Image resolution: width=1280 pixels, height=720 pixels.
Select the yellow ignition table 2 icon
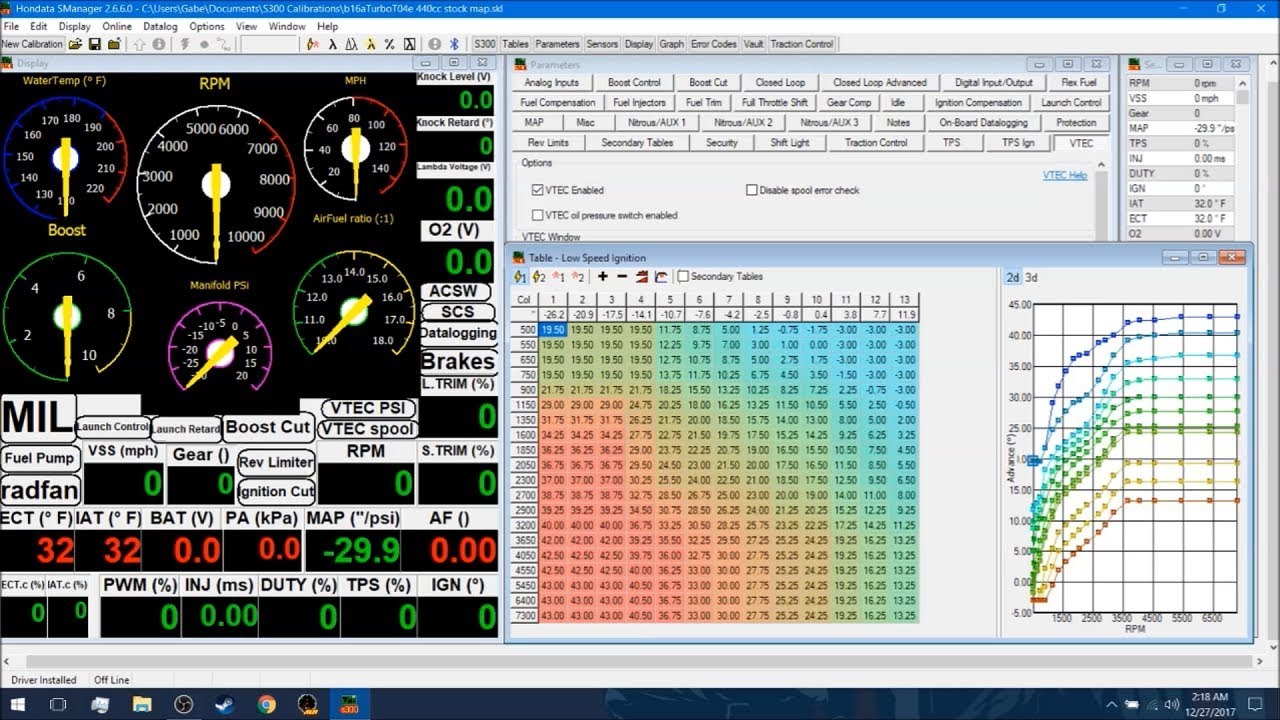(x=539, y=277)
